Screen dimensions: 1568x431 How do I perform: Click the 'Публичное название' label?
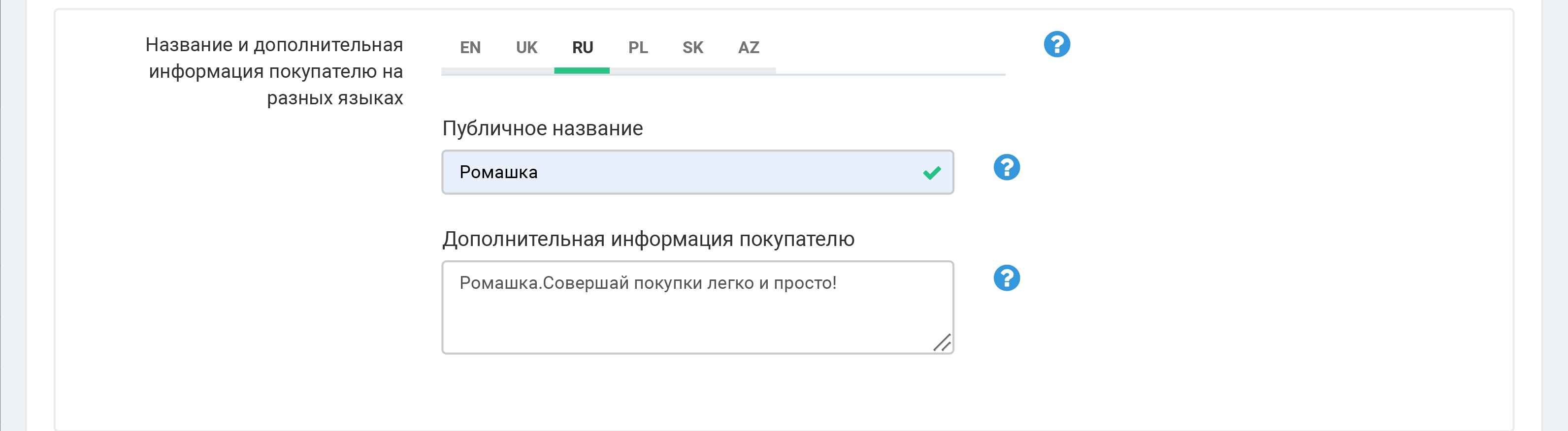tap(542, 129)
